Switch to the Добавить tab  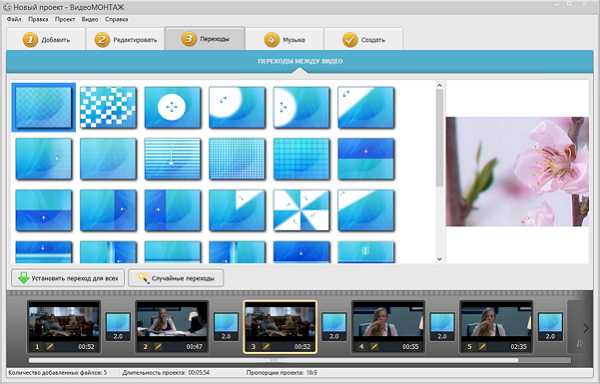coord(46,39)
